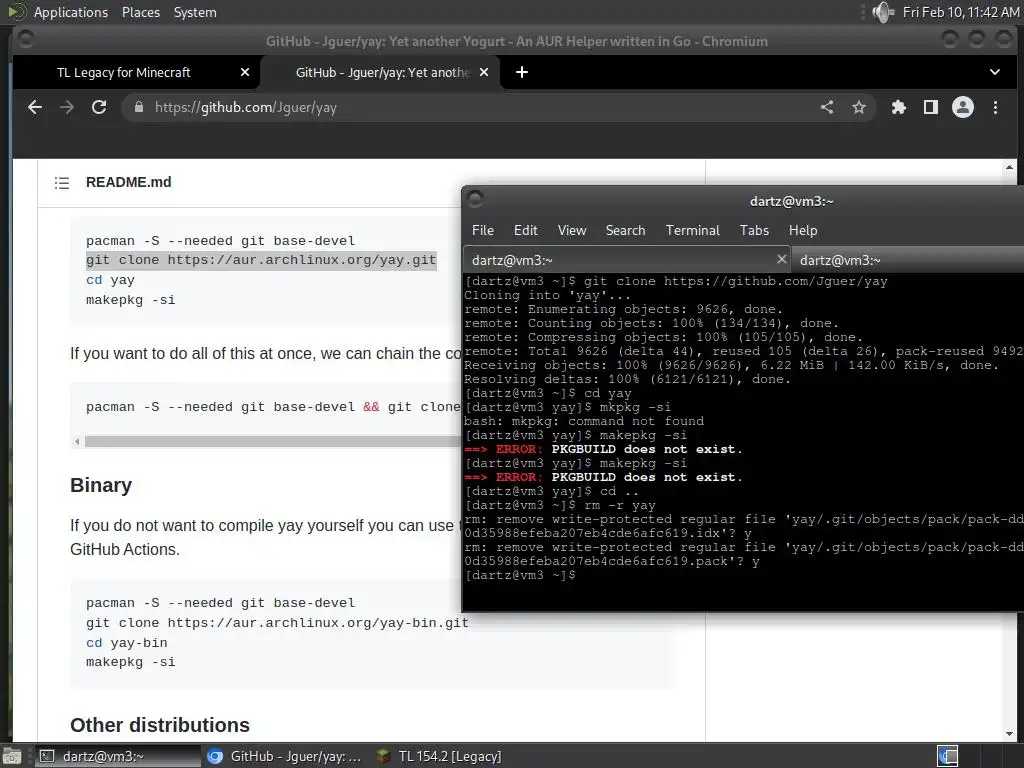
Task: Open Chromium extensions puzzle icon
Action: coord(899,107)
